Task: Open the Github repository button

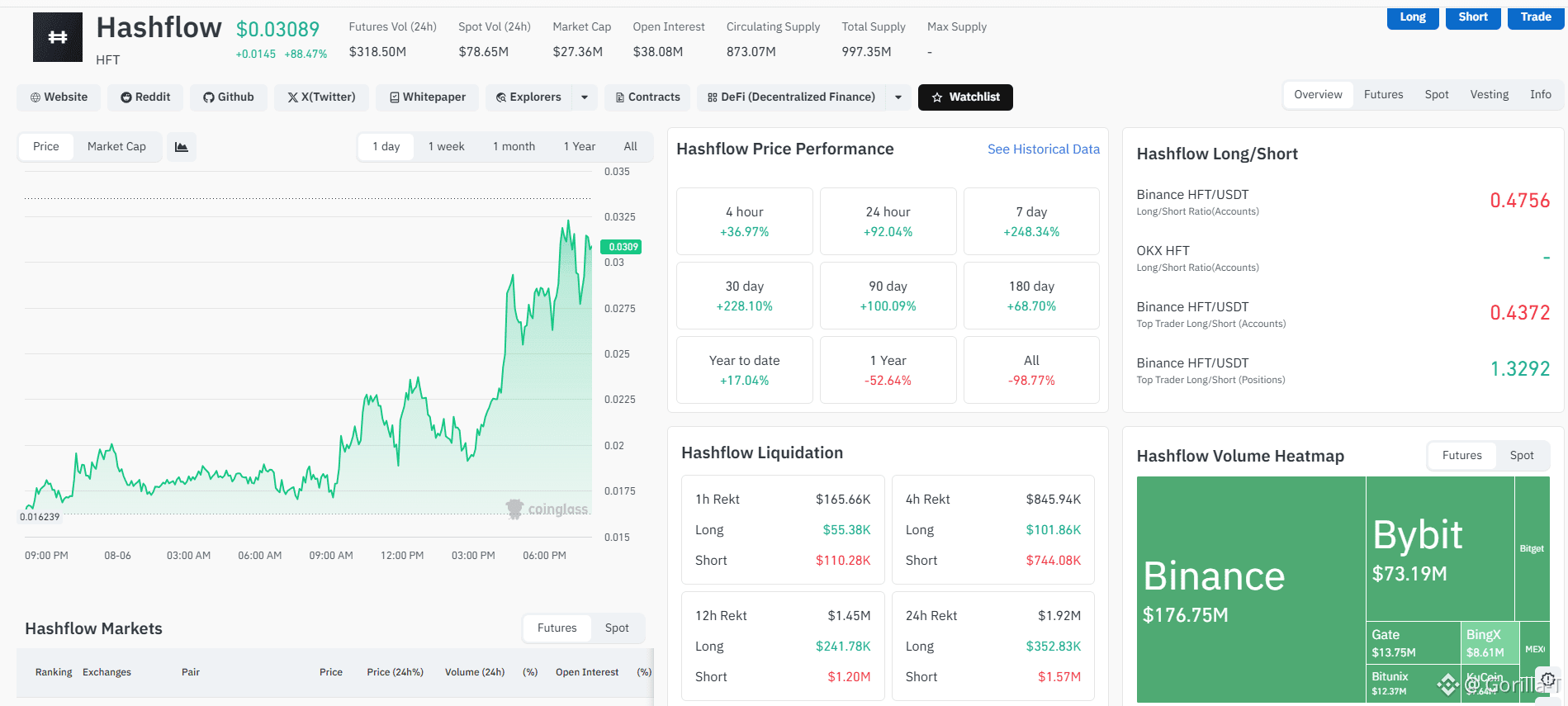Action: click(x=229, y=97)
